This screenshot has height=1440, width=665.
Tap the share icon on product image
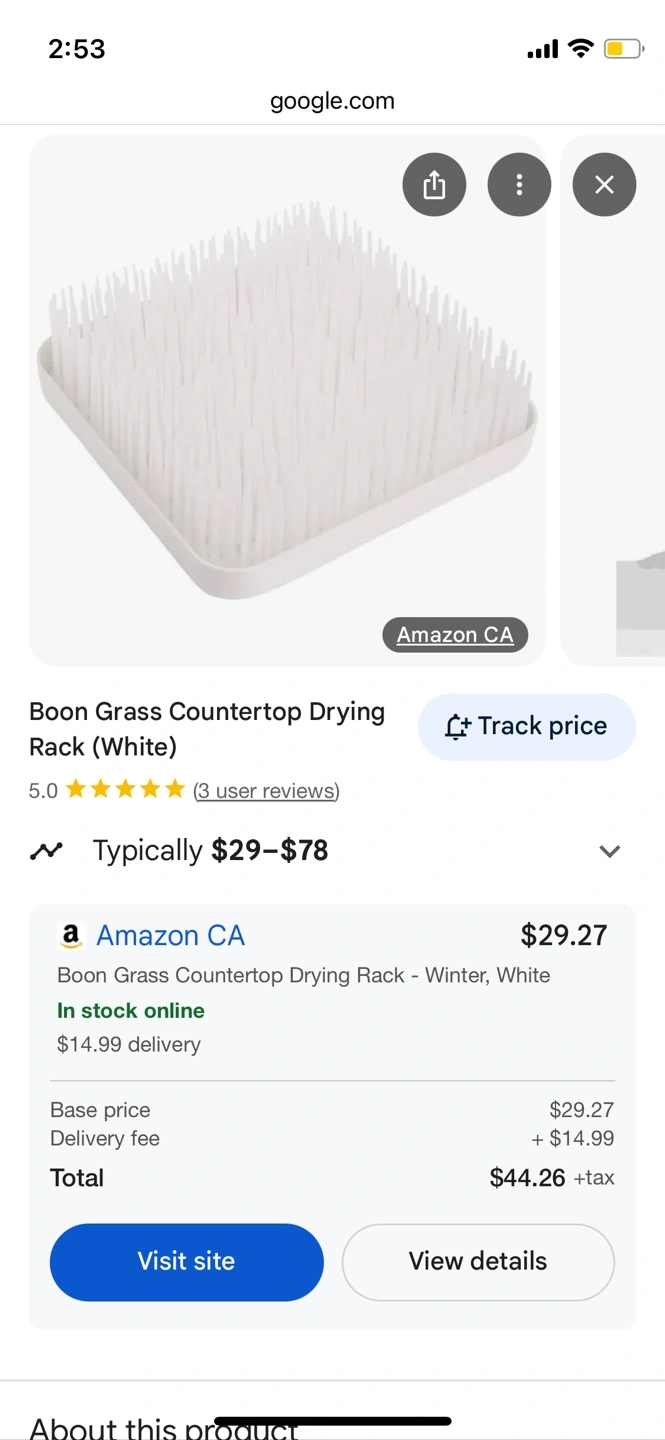[434, 185]
